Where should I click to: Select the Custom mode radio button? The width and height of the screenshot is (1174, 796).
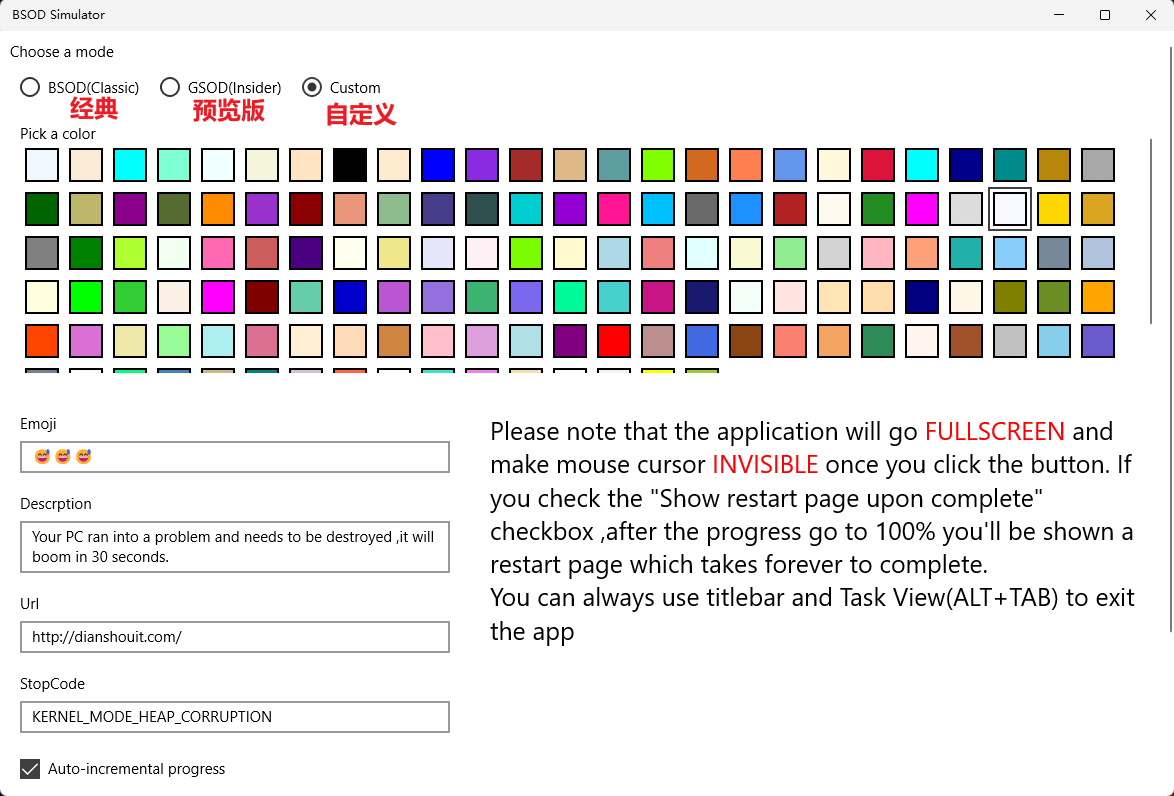(x=312, y=88)
